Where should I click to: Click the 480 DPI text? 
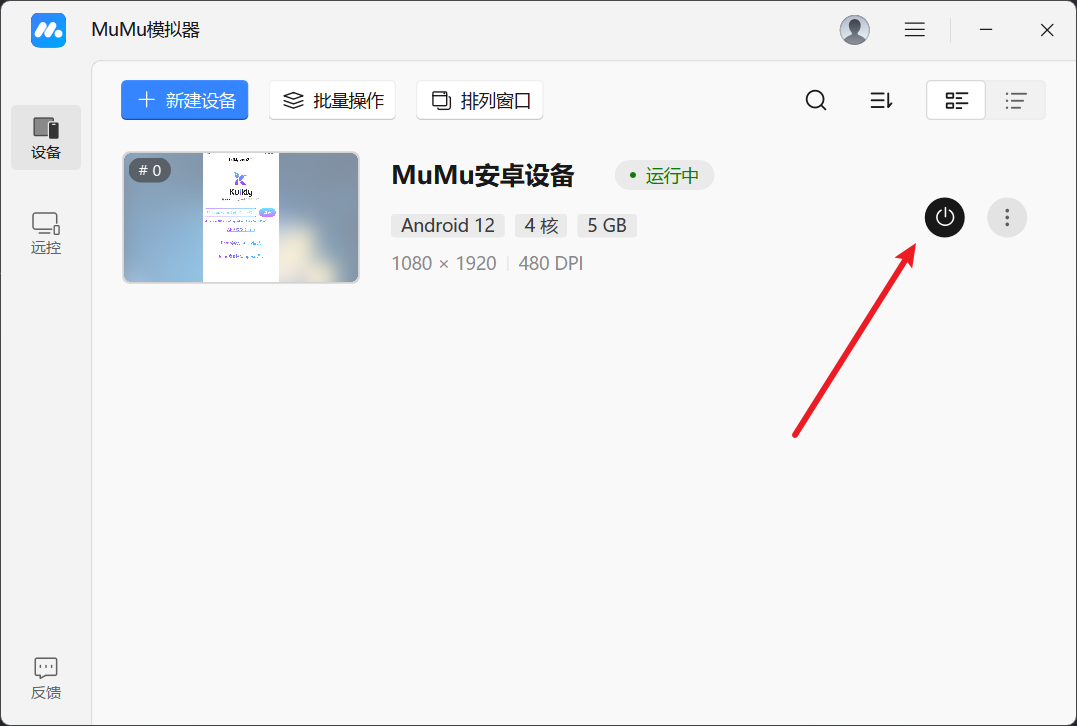pyautogui.click(x=551, y=263)
